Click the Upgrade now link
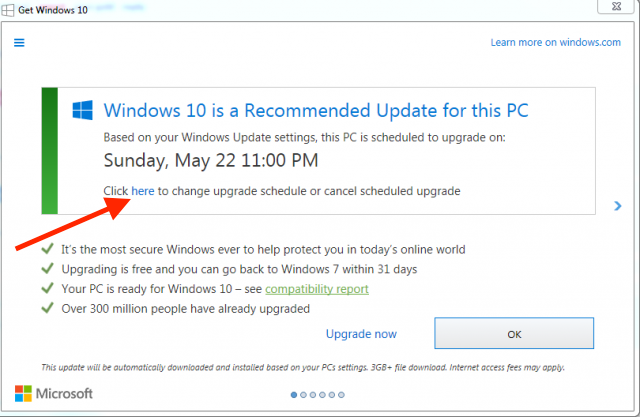Viewport: 640px width, 417px height. (361, 334)
